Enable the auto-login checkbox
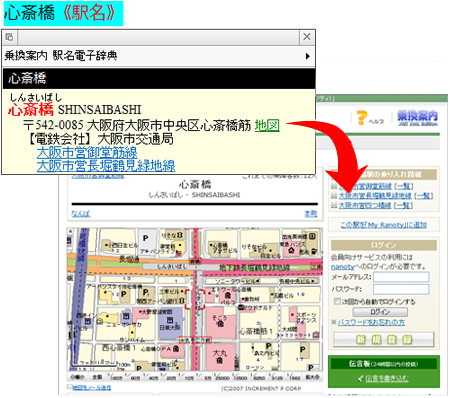 (337, 301)
